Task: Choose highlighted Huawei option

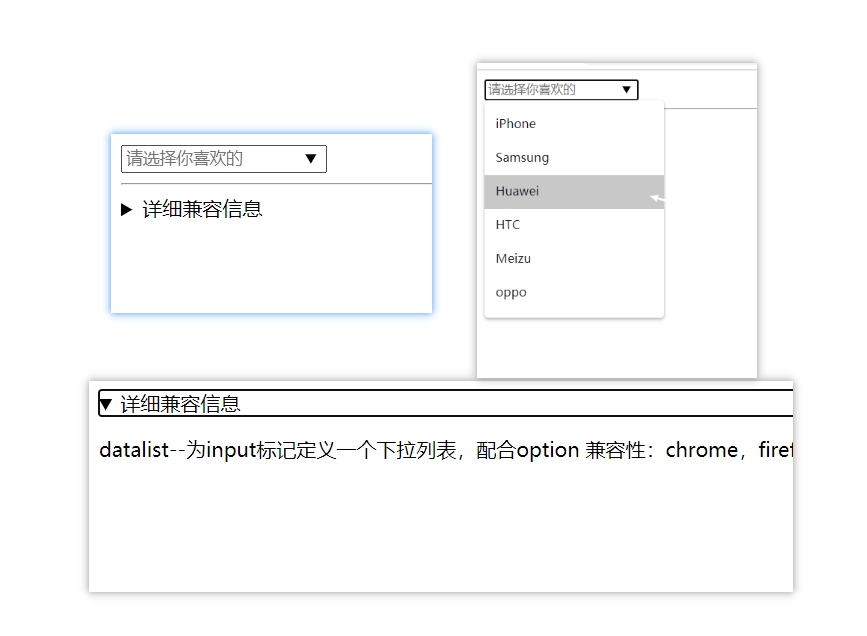Action: point(574,191)
